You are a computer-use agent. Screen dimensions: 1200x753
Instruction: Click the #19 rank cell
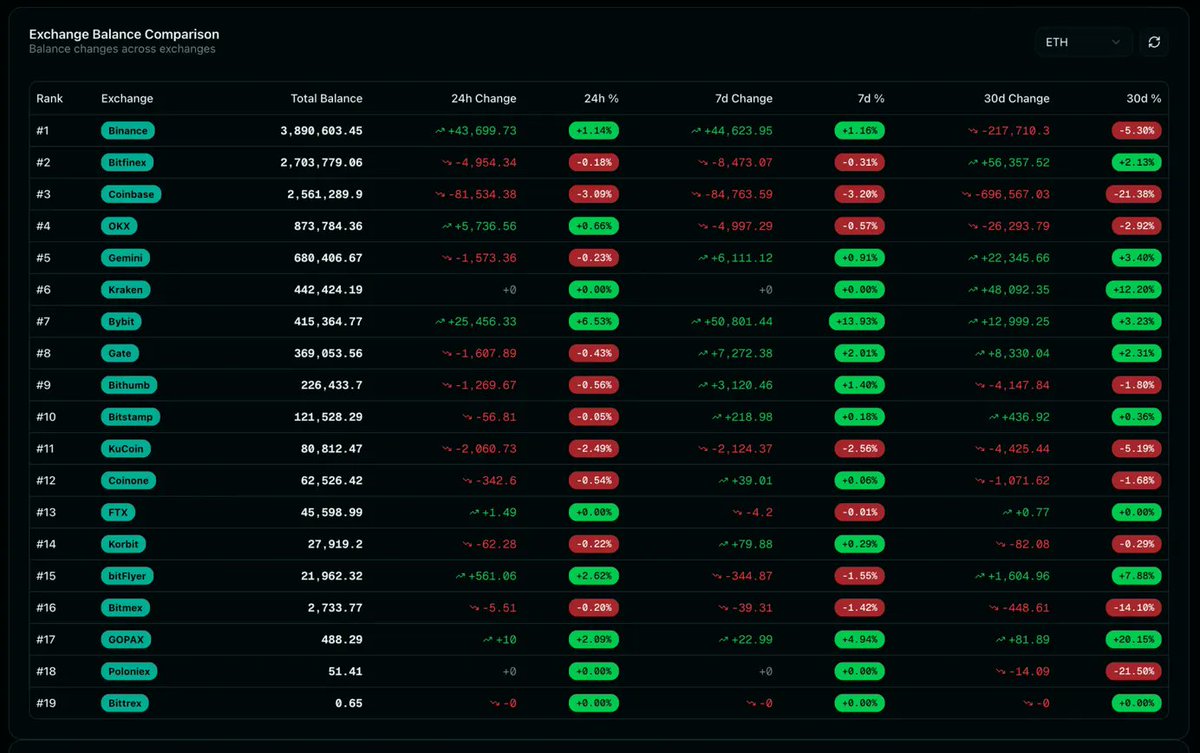pos(46,703)
